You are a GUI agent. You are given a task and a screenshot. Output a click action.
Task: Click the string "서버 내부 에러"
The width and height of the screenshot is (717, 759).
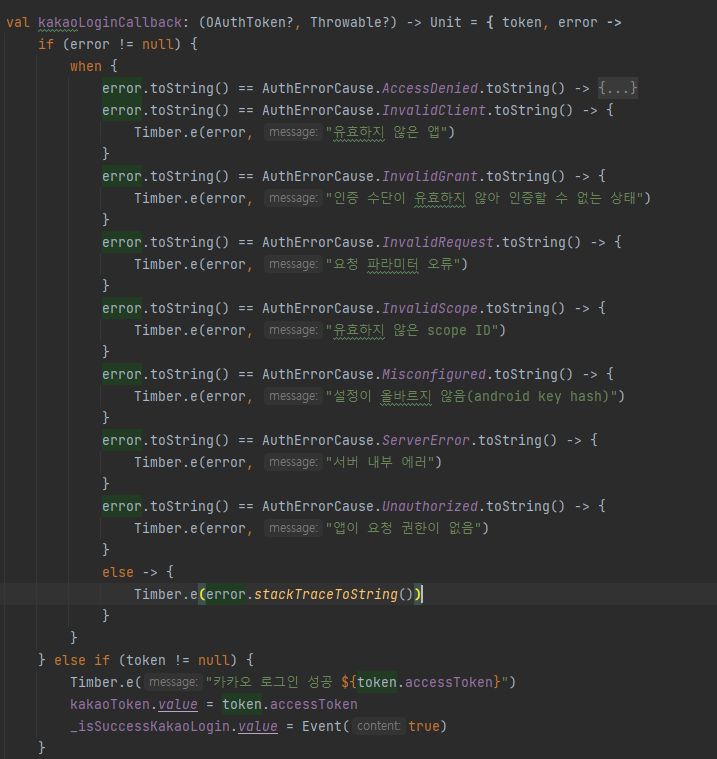(380, 462)
